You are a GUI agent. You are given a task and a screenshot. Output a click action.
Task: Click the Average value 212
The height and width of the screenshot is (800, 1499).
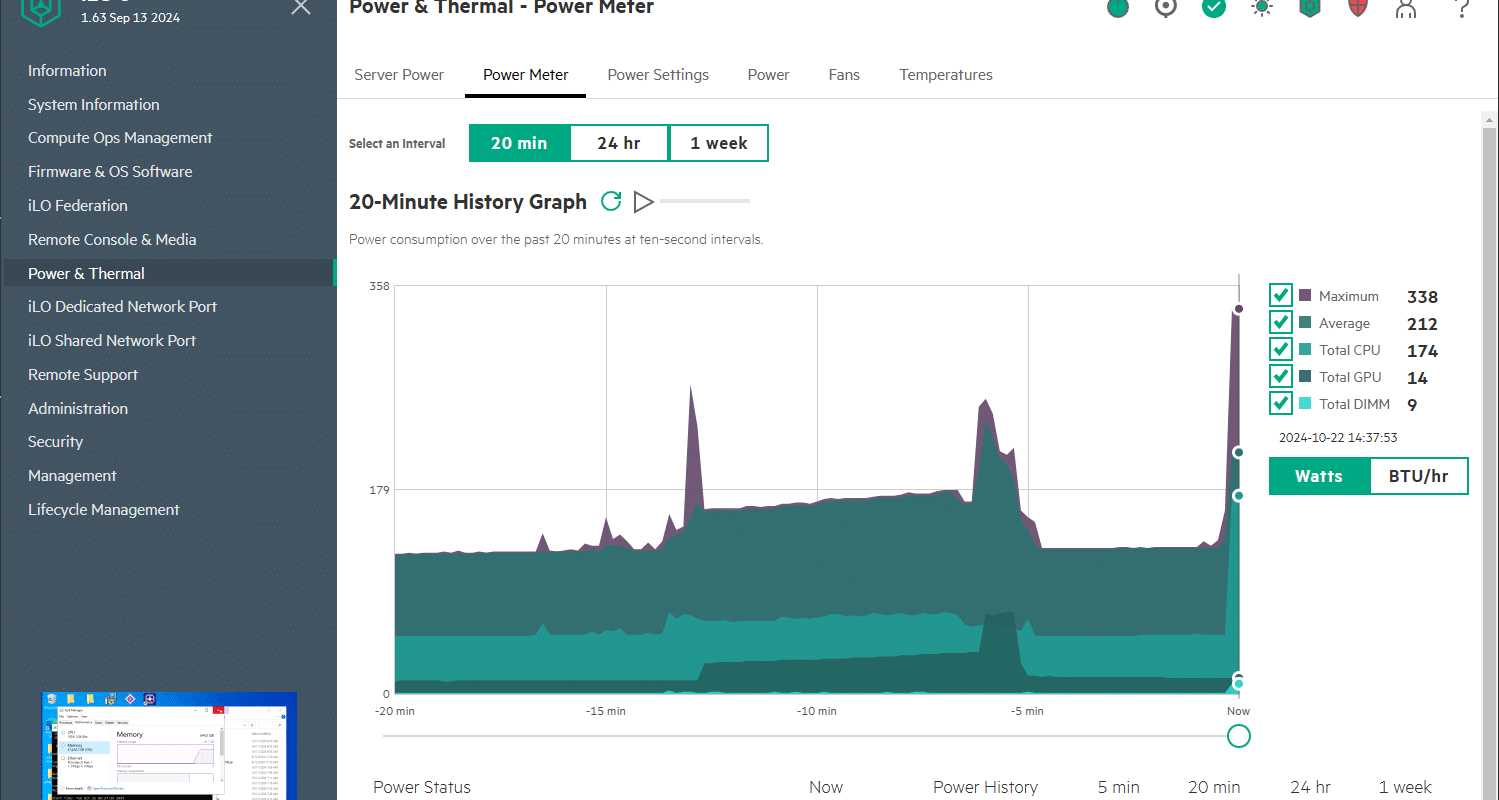1422,324
